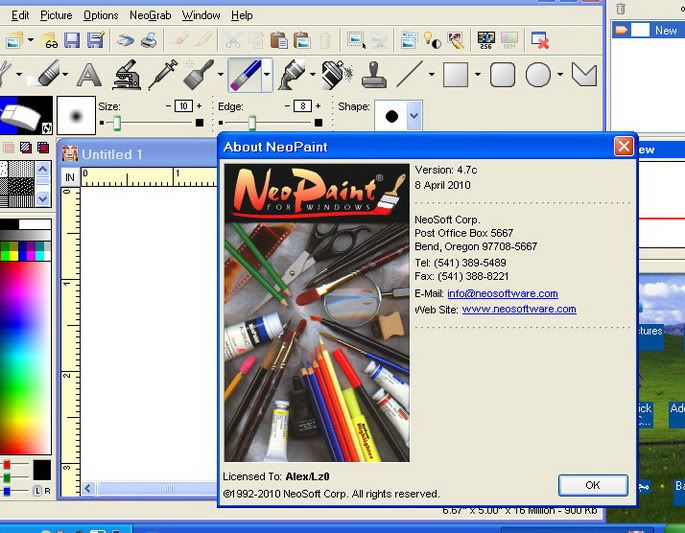Close the About NeoPaint dialog
This screenshot has height=533, width=685.
tap(623, 146)
